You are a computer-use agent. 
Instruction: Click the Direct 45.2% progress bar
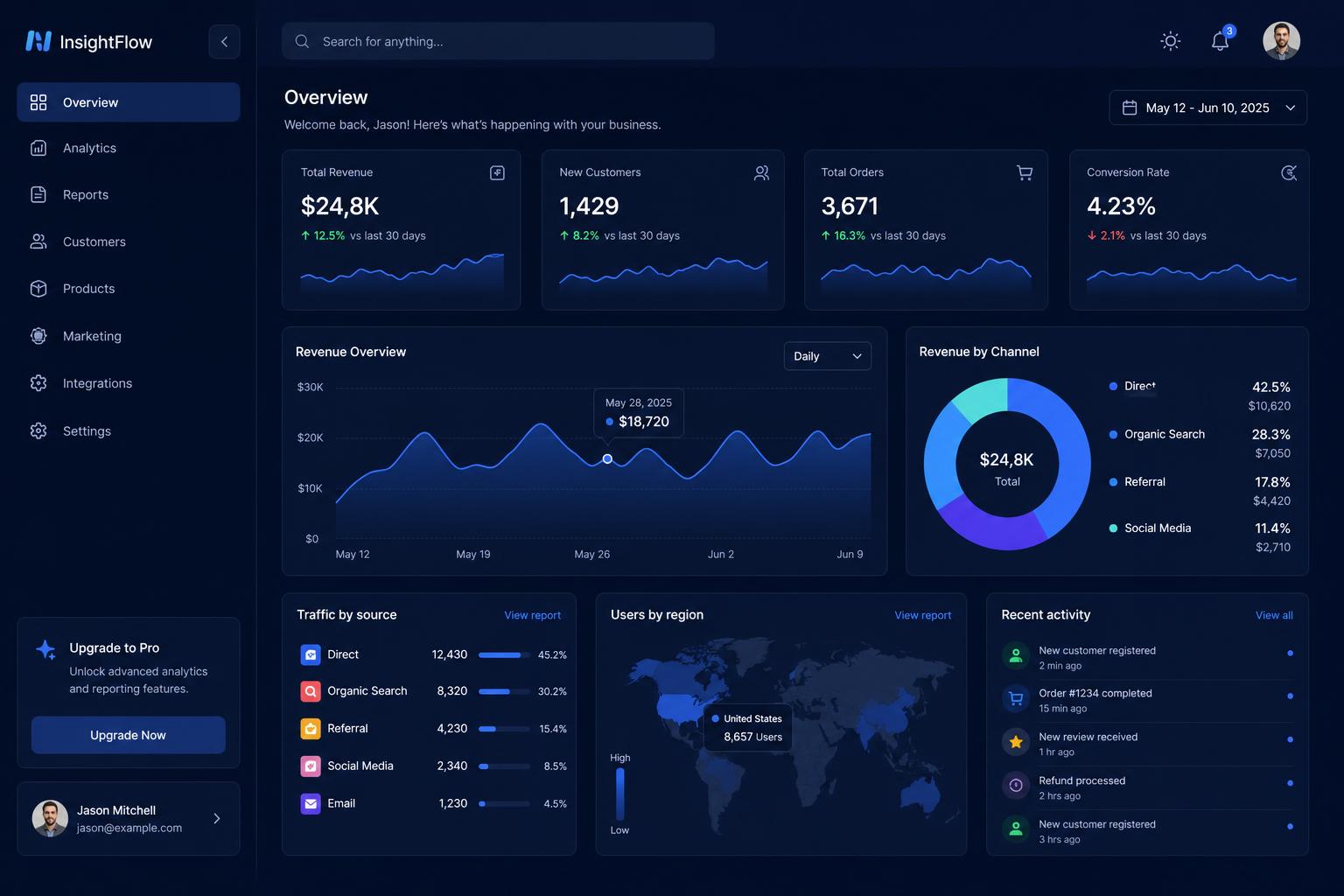(504, 654)
